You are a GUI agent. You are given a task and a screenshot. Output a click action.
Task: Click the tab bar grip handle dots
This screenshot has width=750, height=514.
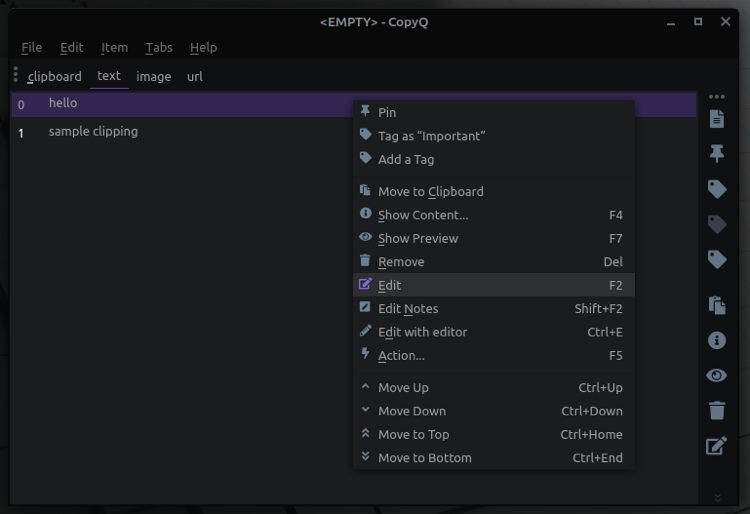point(16,75)
